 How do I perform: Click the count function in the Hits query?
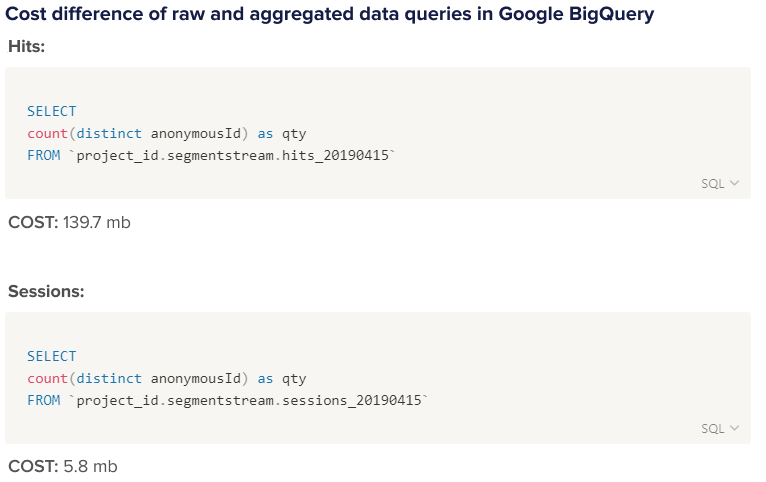[47, 133]
